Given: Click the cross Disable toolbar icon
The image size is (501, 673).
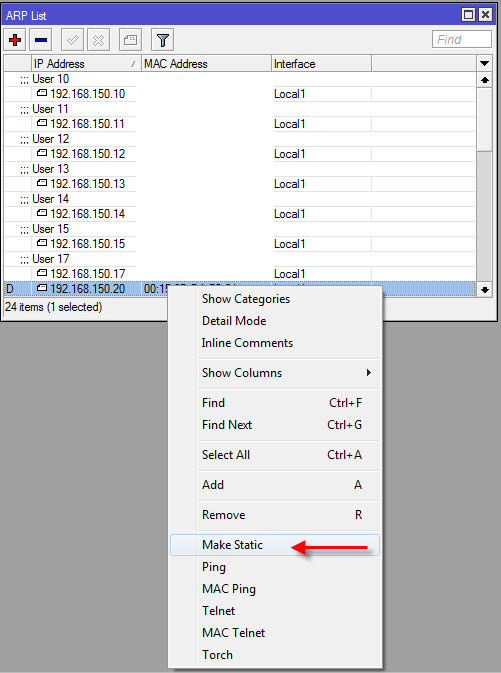Looking at the screenshot, I should click(98, 40).
